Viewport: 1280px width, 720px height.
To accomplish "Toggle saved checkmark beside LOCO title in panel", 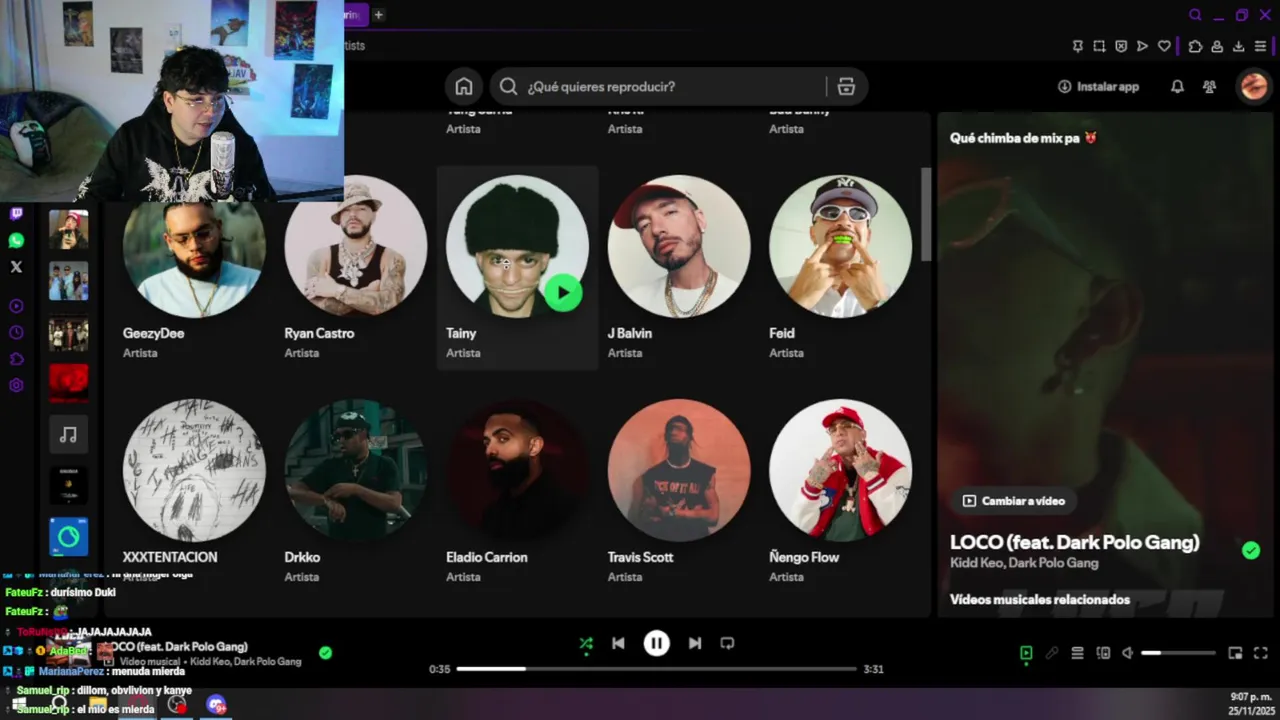I will [x=1251, y=551].
